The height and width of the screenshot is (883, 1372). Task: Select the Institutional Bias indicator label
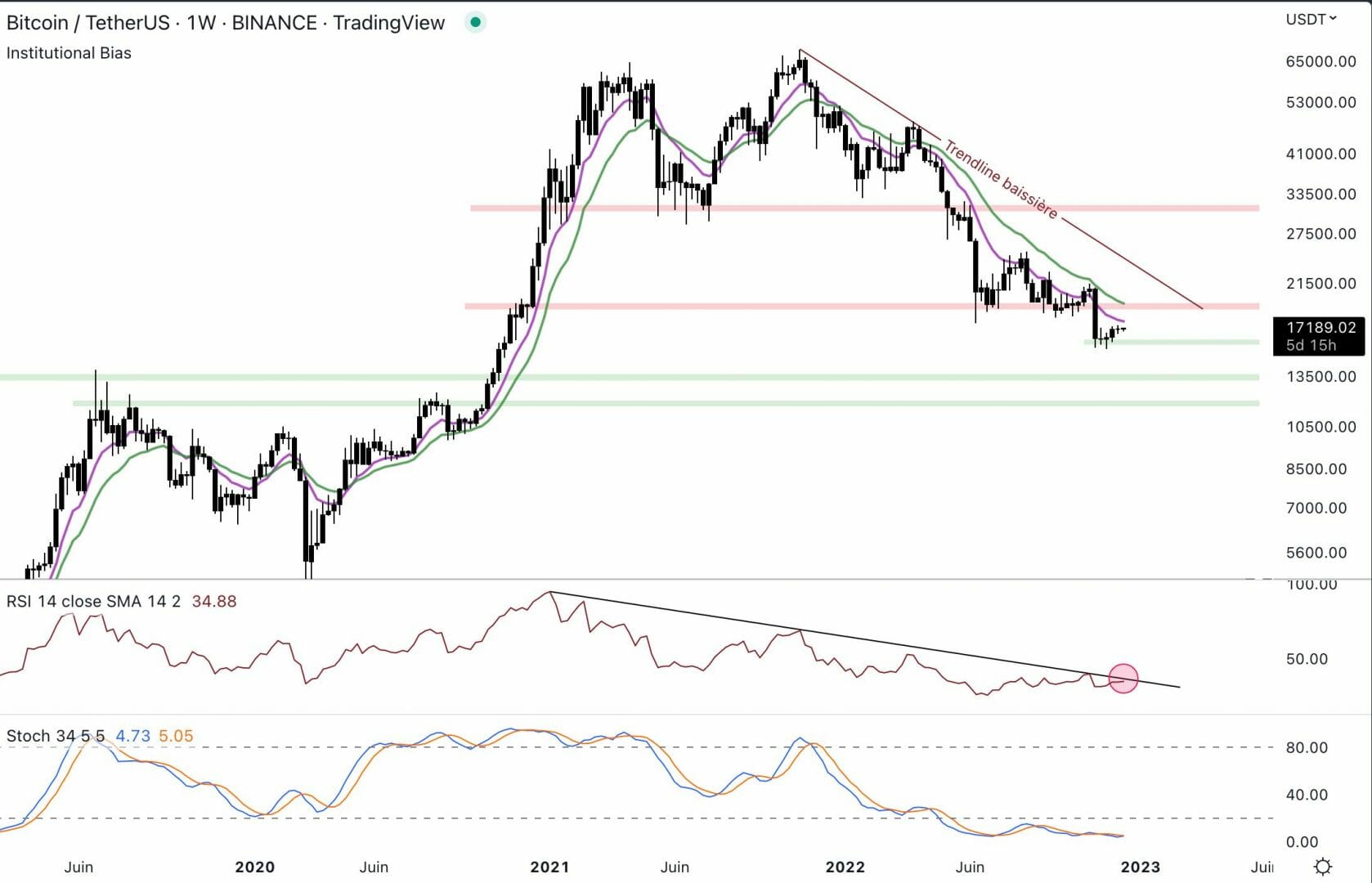[x=69, y=53]
